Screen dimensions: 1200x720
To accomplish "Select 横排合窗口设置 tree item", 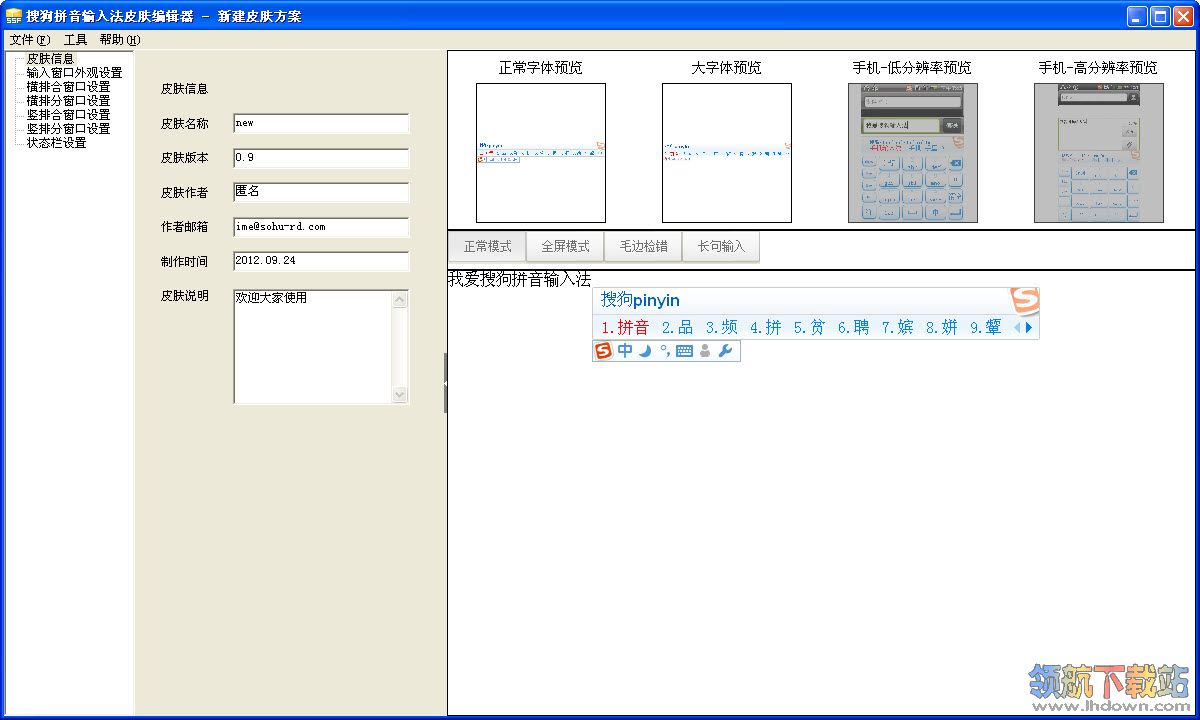I will [68, 87].
